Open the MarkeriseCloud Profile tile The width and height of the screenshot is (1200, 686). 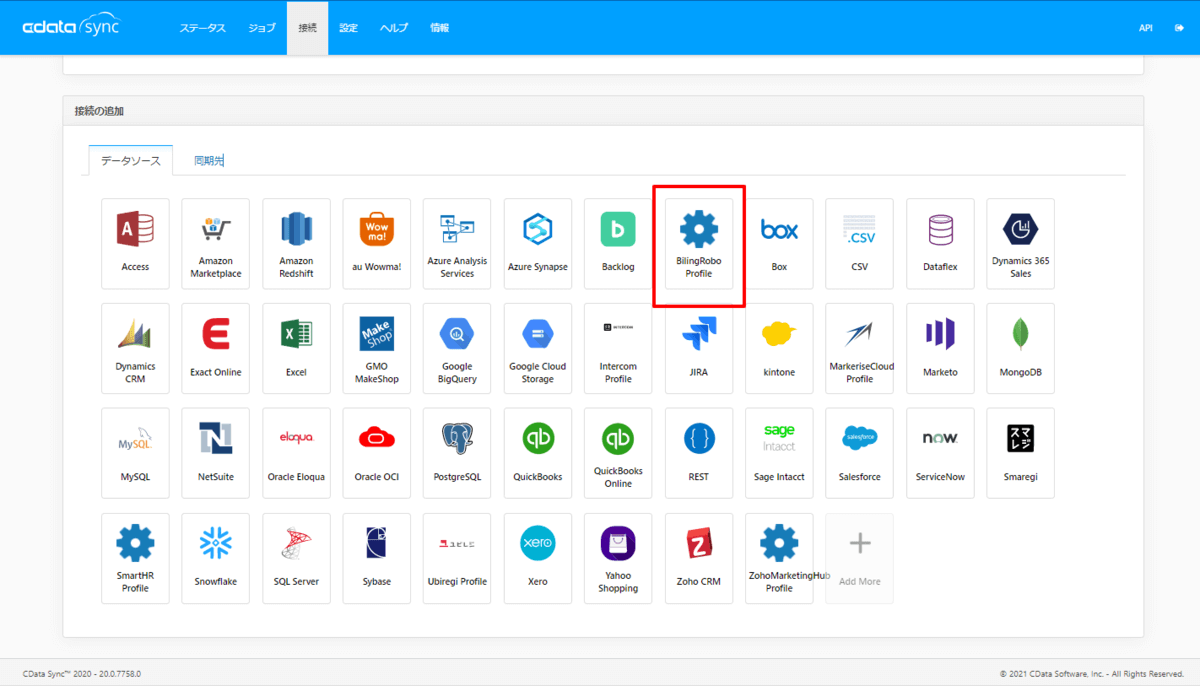pyautogui.click(x=860, y=348)
